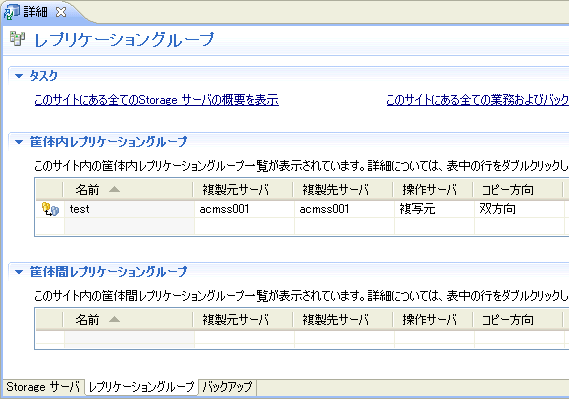Open the Storage サーバの概要を表示 link
The width and height of the screenshot is (569, 399).
tap(156, 99)
